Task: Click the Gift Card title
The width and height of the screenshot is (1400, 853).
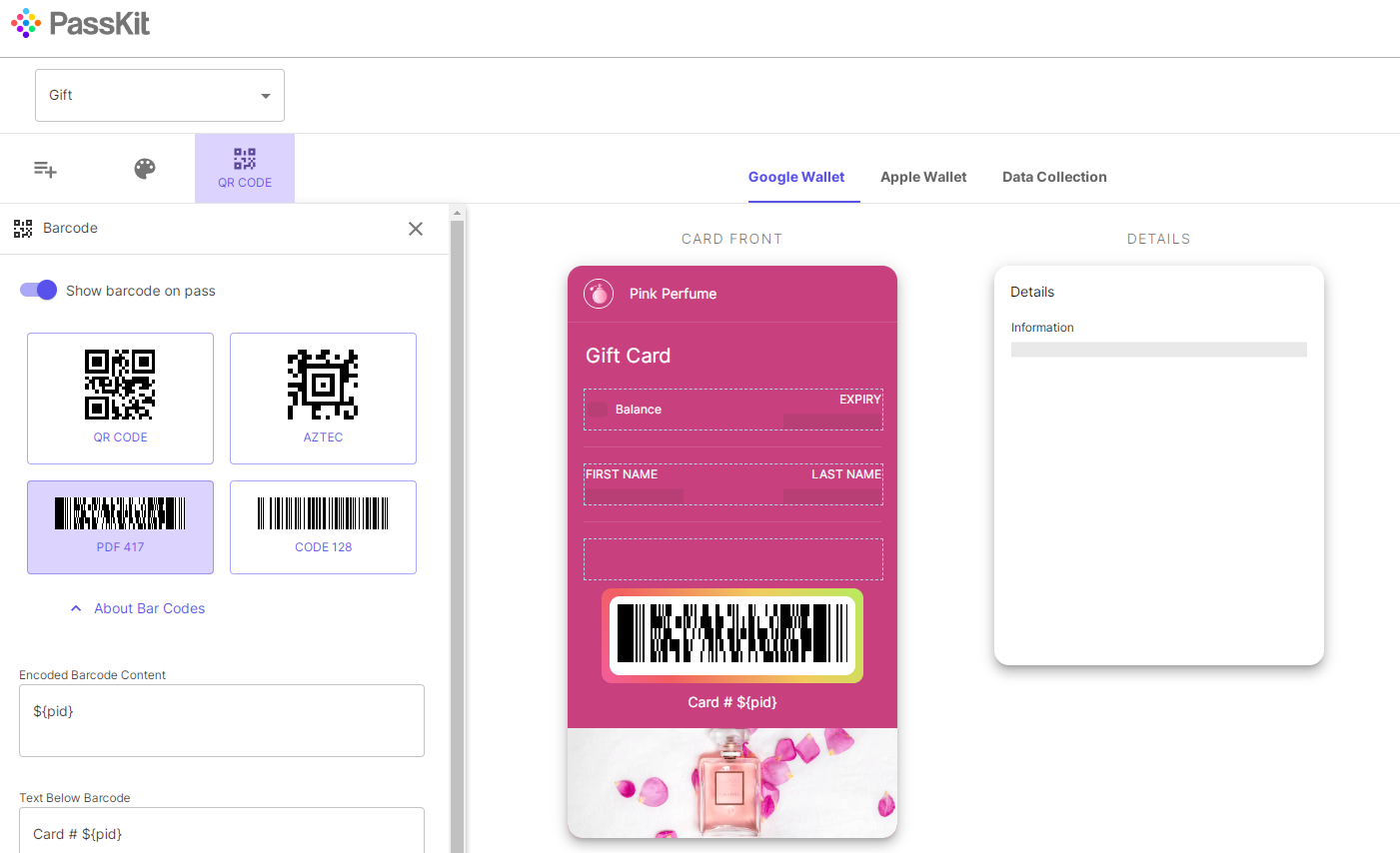Action: coord(628,356)
